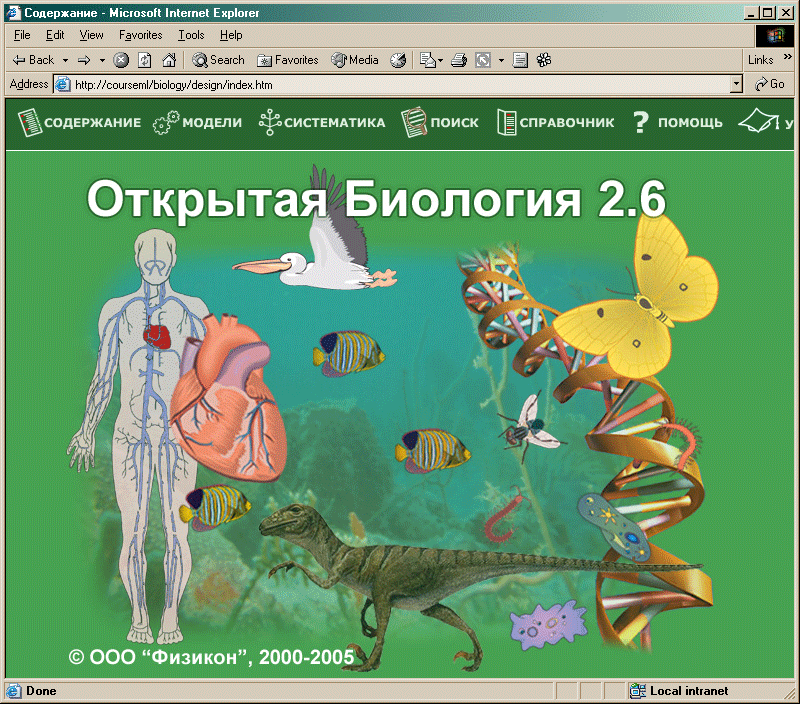
Task: Open Поиск (search) page
Action: point(440,122)
